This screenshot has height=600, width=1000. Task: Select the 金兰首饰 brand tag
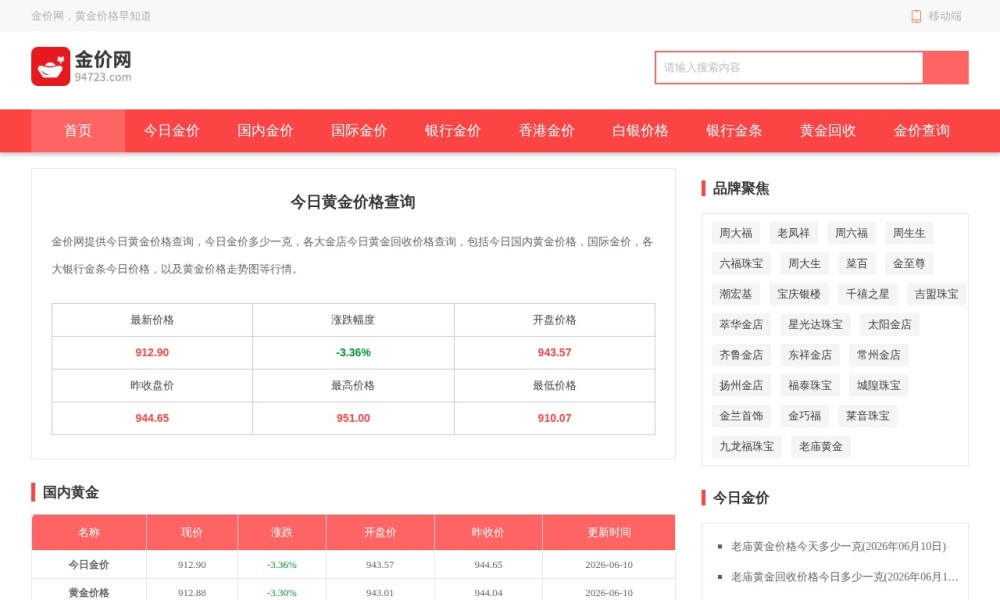click(x=741, y=416)
